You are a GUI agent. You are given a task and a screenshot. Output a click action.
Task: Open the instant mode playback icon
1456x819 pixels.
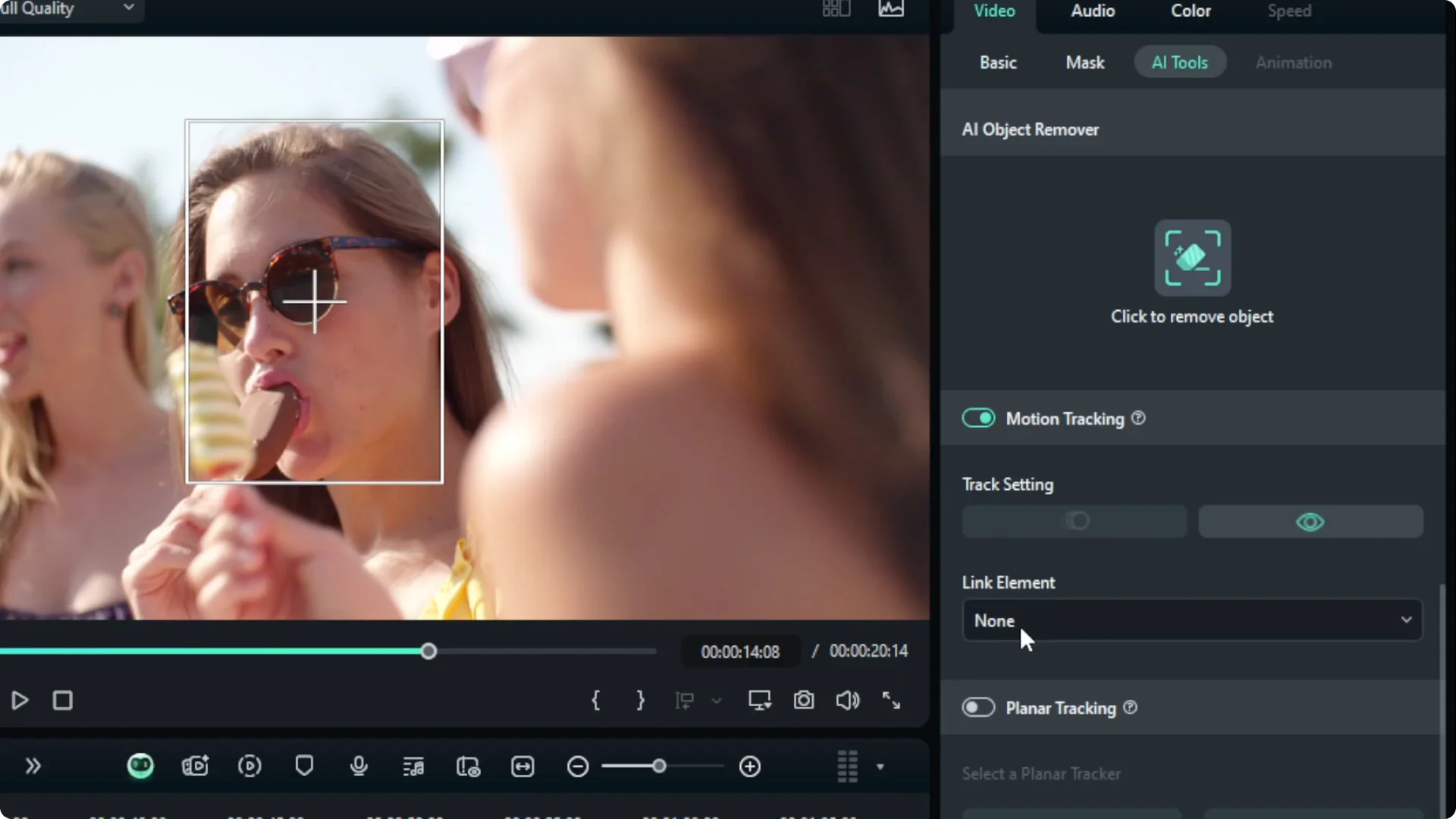coord(249,767)
